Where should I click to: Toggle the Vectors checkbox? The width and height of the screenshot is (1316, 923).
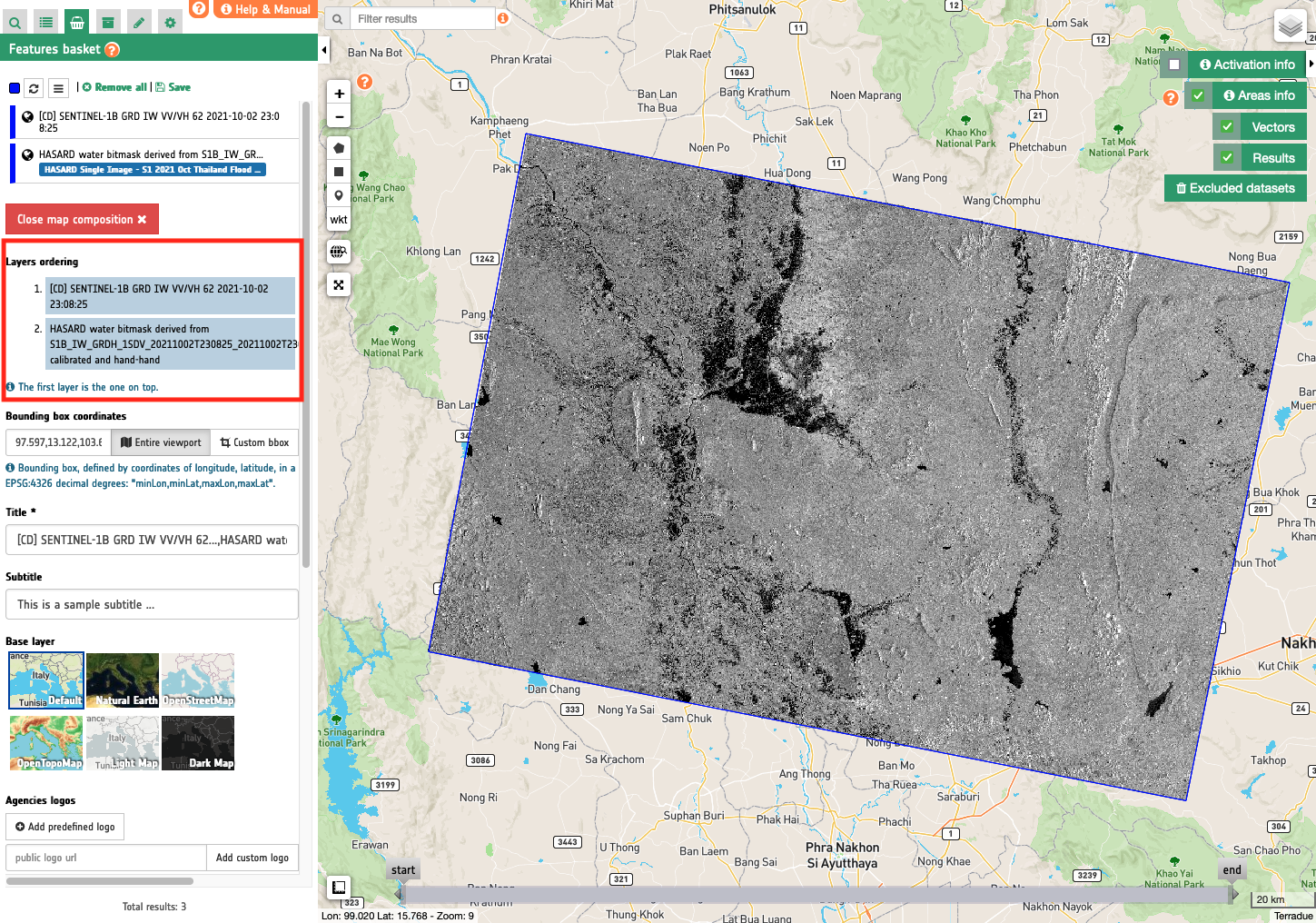[x=1227, y=127]
